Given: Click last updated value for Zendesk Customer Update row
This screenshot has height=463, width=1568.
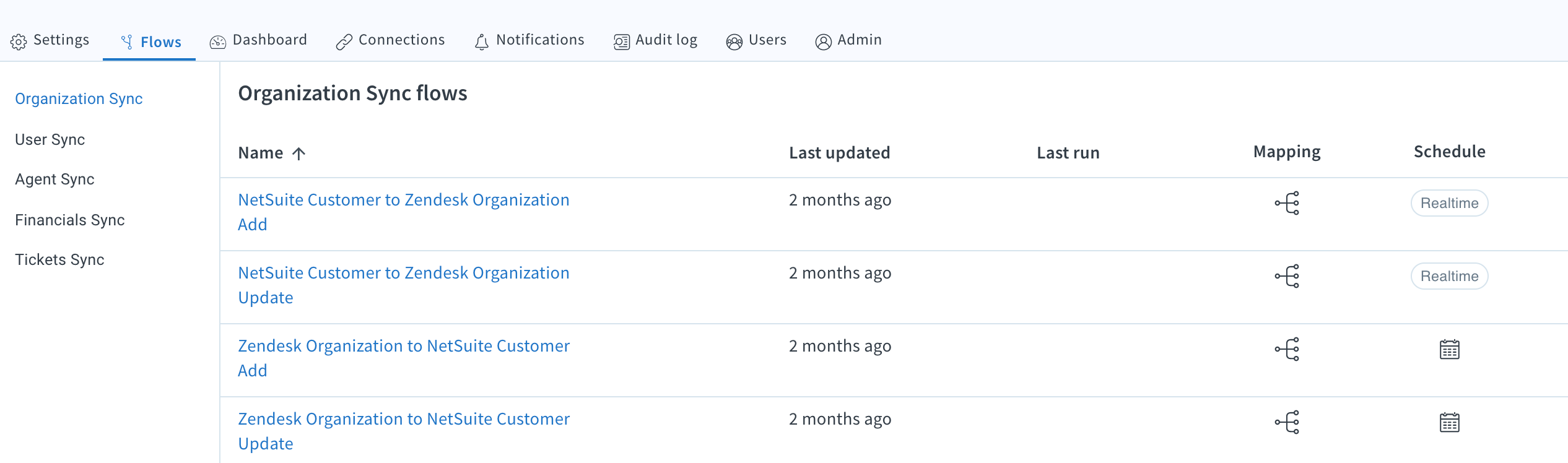Looking at the screenshot, I should coord(840,420).
